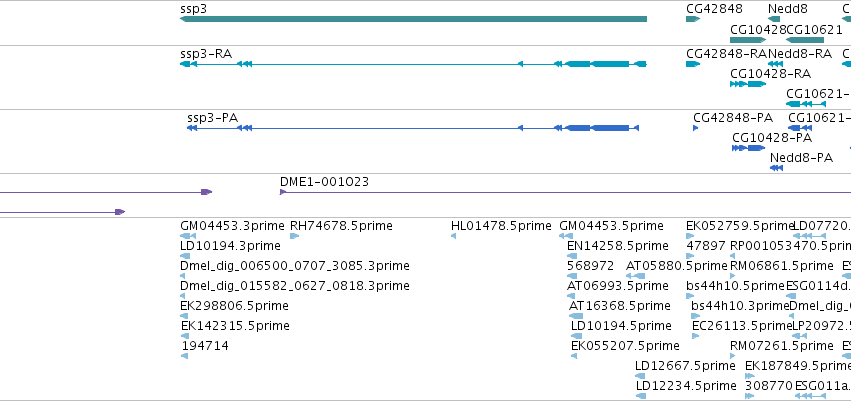Select the ssp3 gene bar
The image size is (851, 401).
tap(413, 19)
